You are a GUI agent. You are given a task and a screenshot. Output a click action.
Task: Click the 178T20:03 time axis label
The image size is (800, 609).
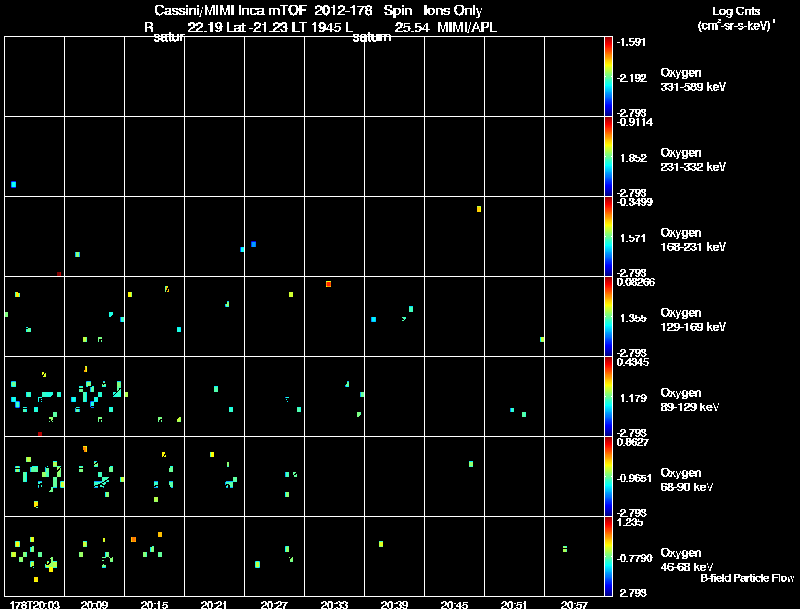(x=35, y=604)
